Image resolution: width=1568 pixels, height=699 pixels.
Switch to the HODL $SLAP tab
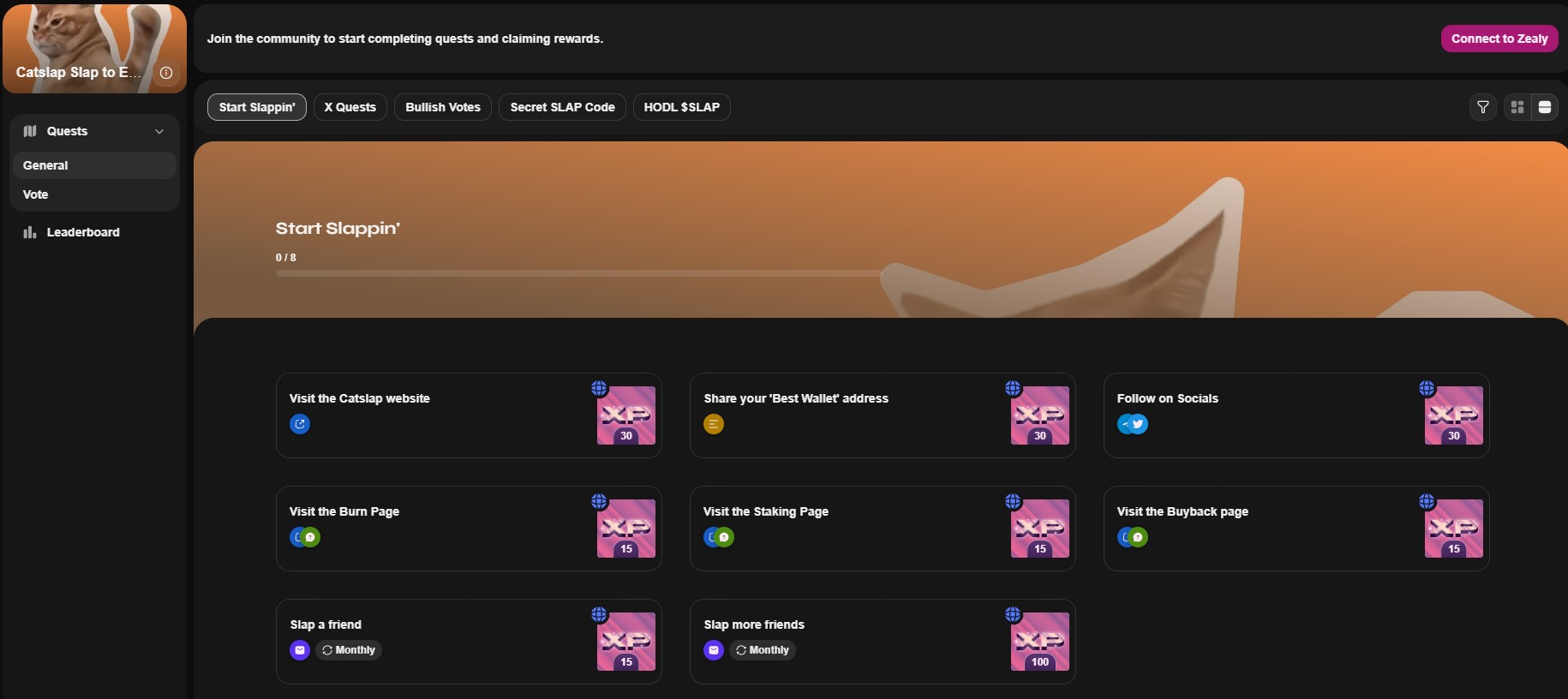(682, 107)
